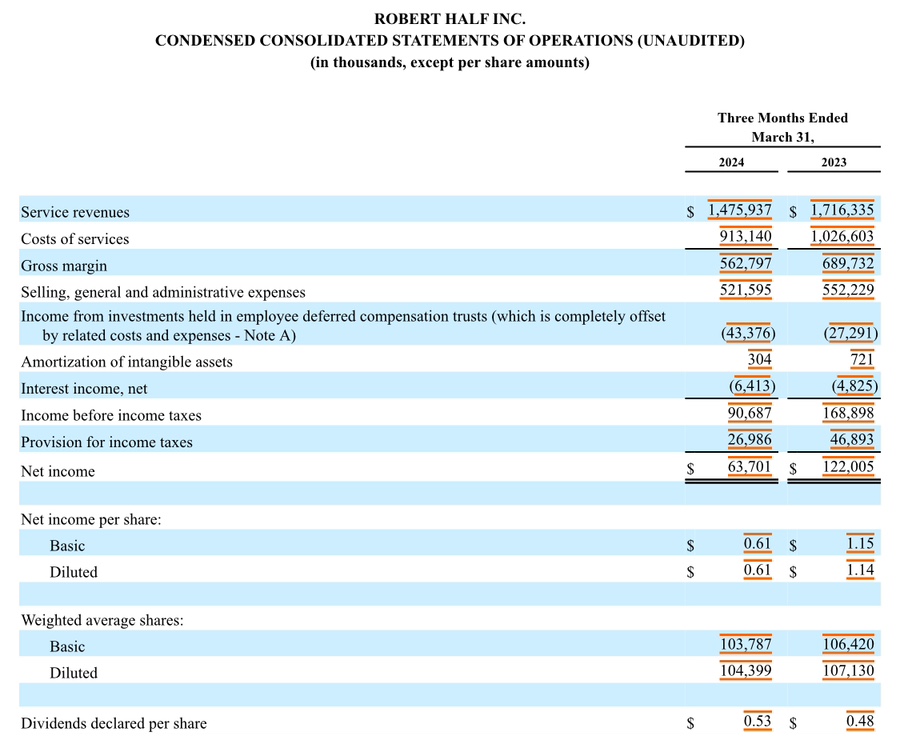
Task: Click net income value 122,005
Action: pos(848,466)
